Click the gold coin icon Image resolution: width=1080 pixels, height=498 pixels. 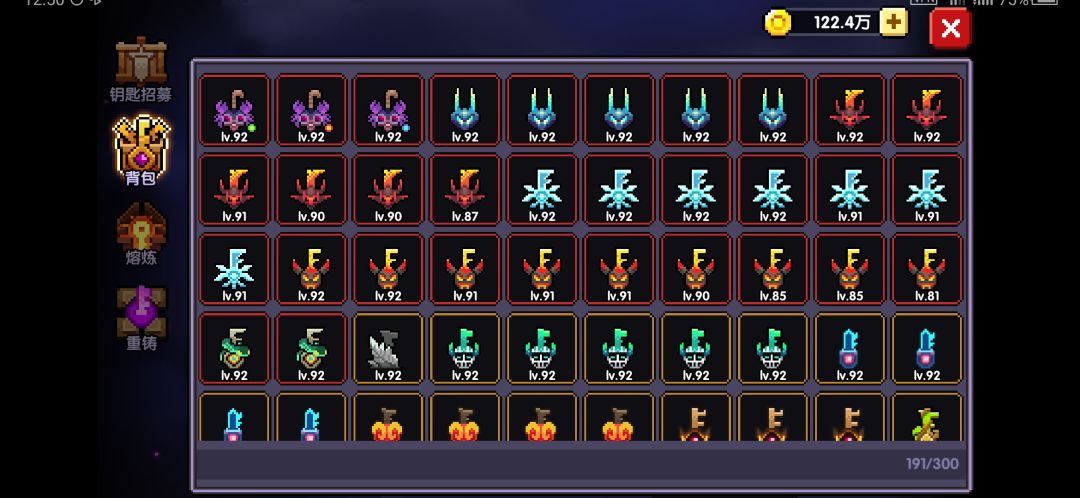(778, 23)
